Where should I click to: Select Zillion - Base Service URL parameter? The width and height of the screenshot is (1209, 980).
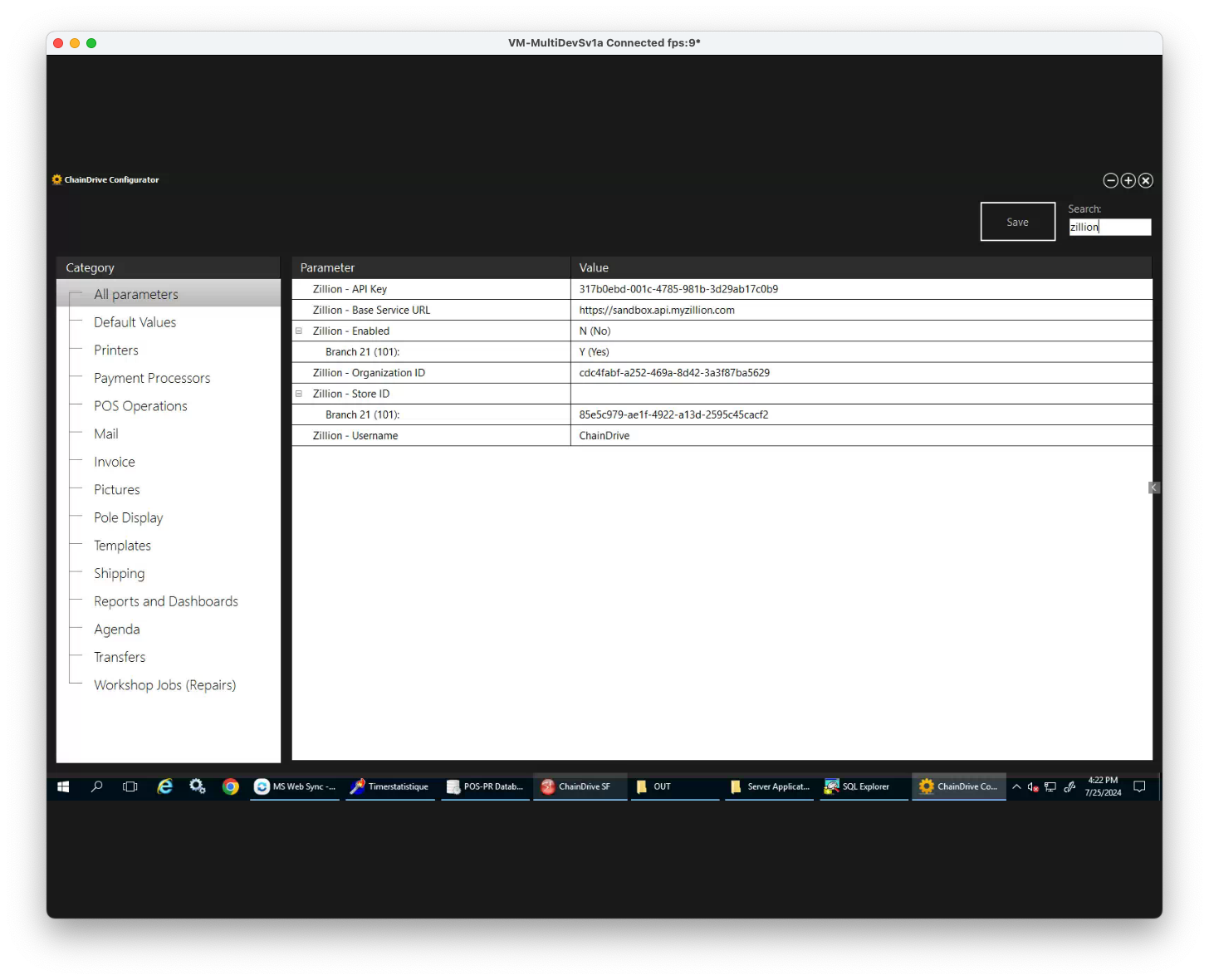click(x=431, y=310)
